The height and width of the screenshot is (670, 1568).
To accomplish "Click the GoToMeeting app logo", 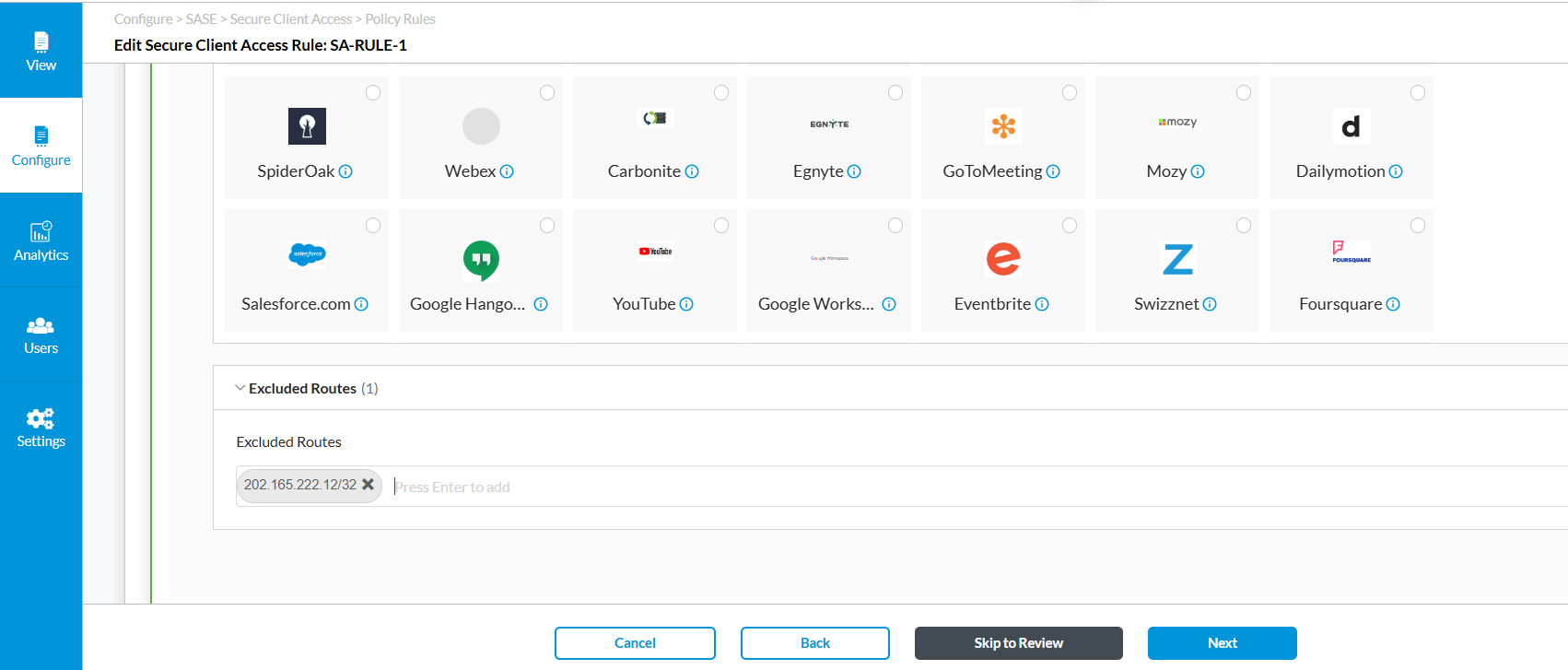I will pyautogui.click(x=1003, y=126).
